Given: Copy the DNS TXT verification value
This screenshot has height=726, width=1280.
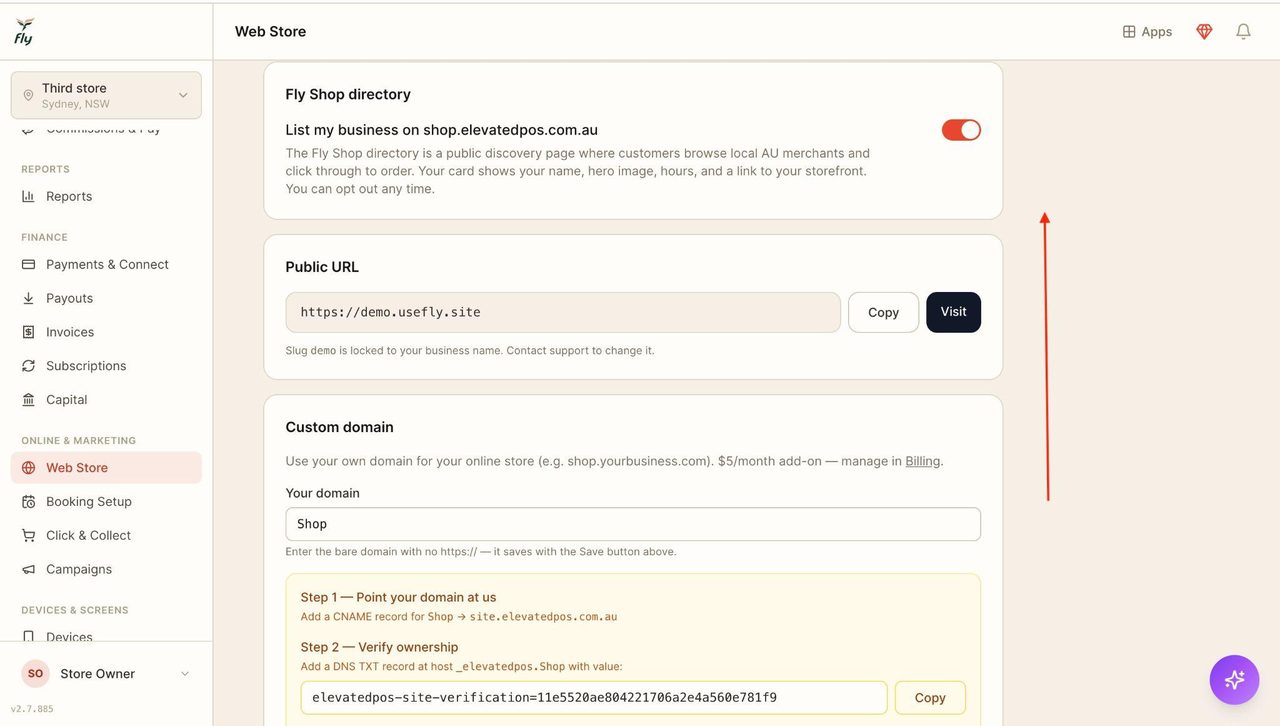Looking at the screenshot, I should point(930,698).
